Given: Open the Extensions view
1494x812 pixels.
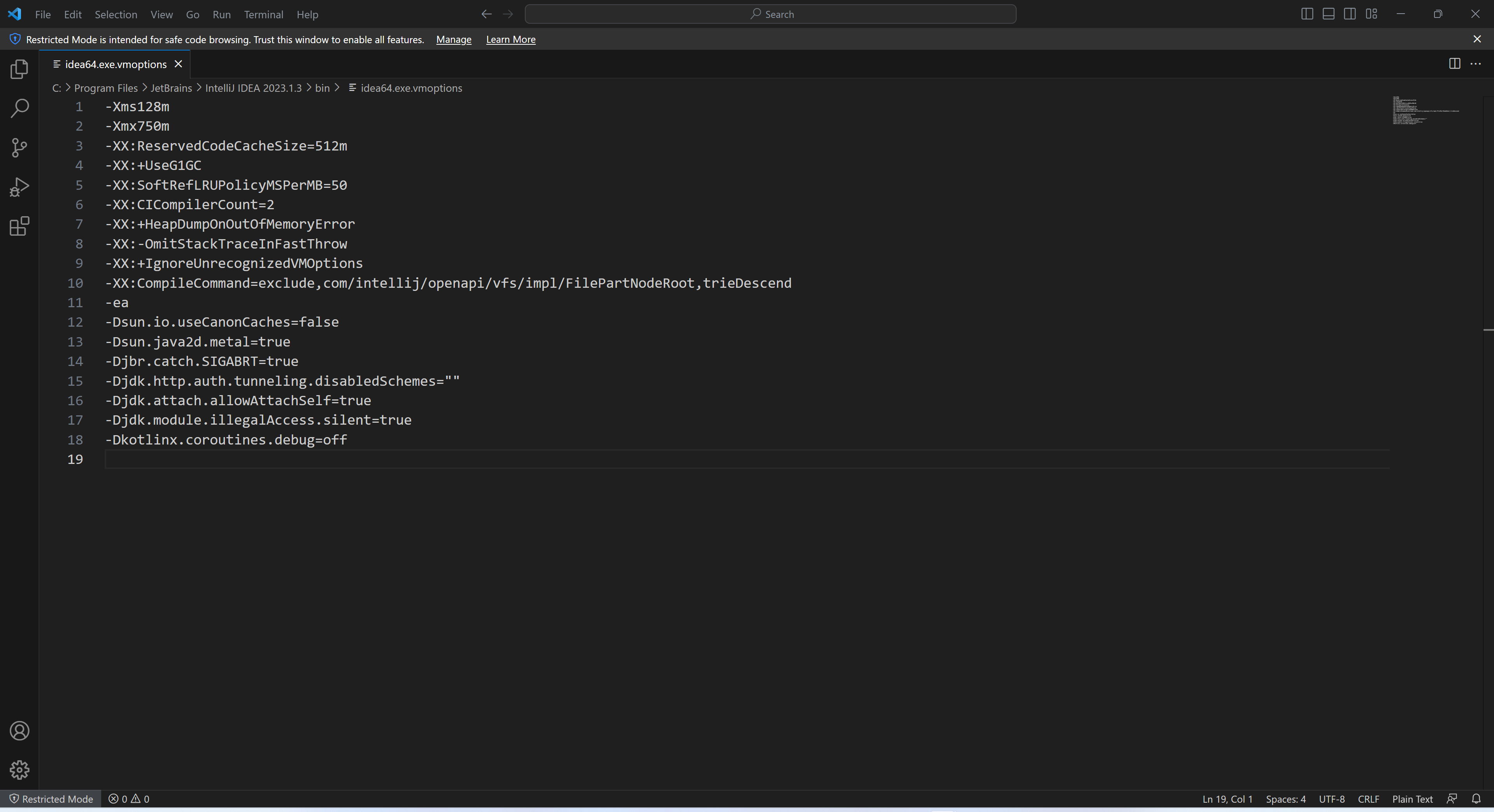Looking at the screenshot, I should (19, 226).
